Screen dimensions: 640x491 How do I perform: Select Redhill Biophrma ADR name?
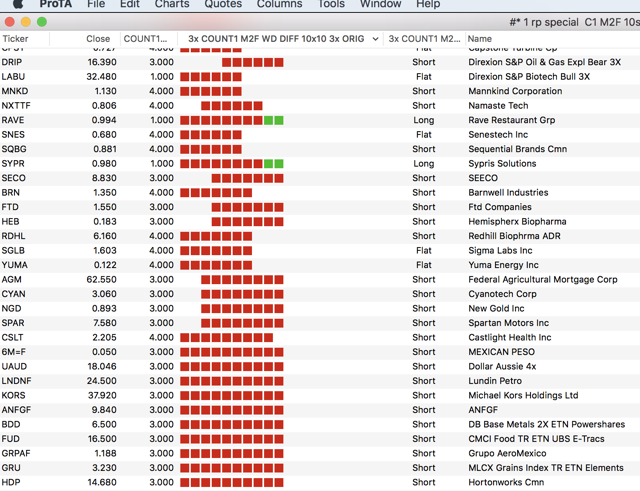click(x=514, y=236)
